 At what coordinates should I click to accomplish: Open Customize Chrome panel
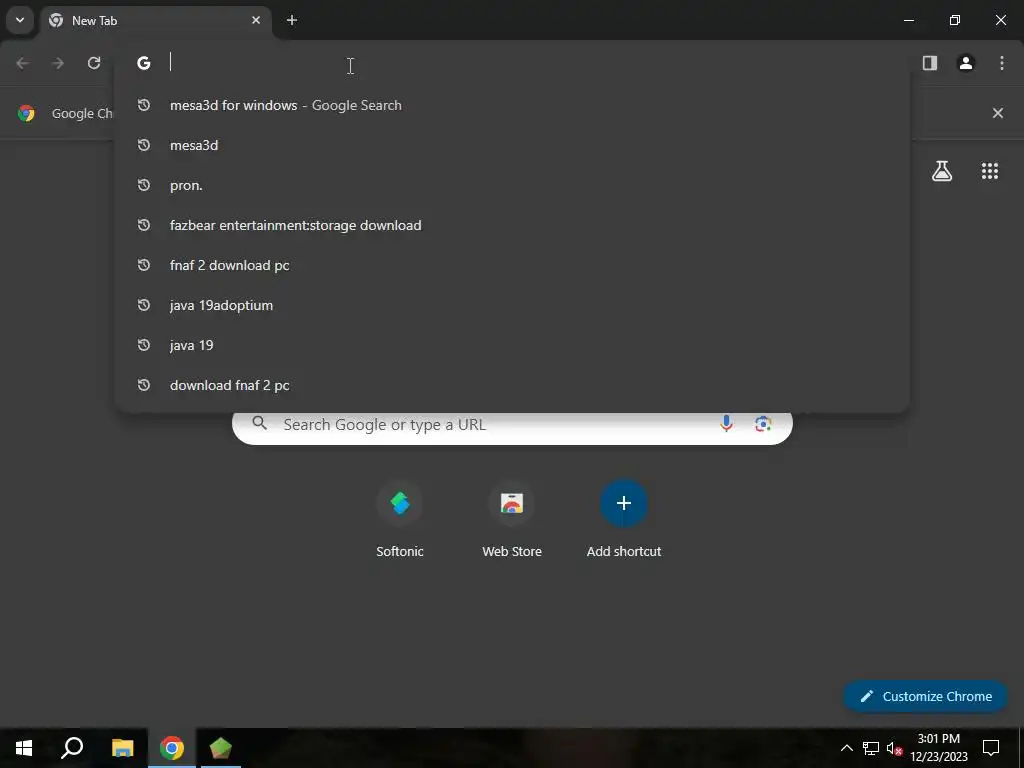[925, 696]
